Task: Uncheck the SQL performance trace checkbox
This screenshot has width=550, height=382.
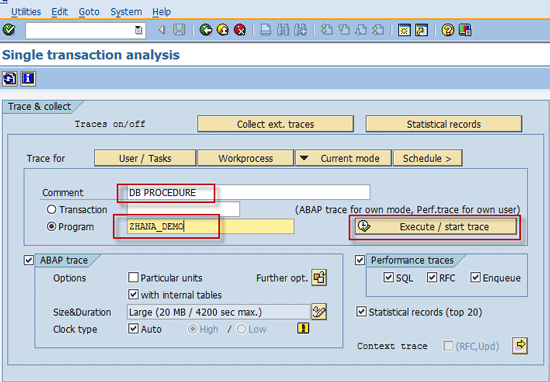Action: [x=389, y=277]
